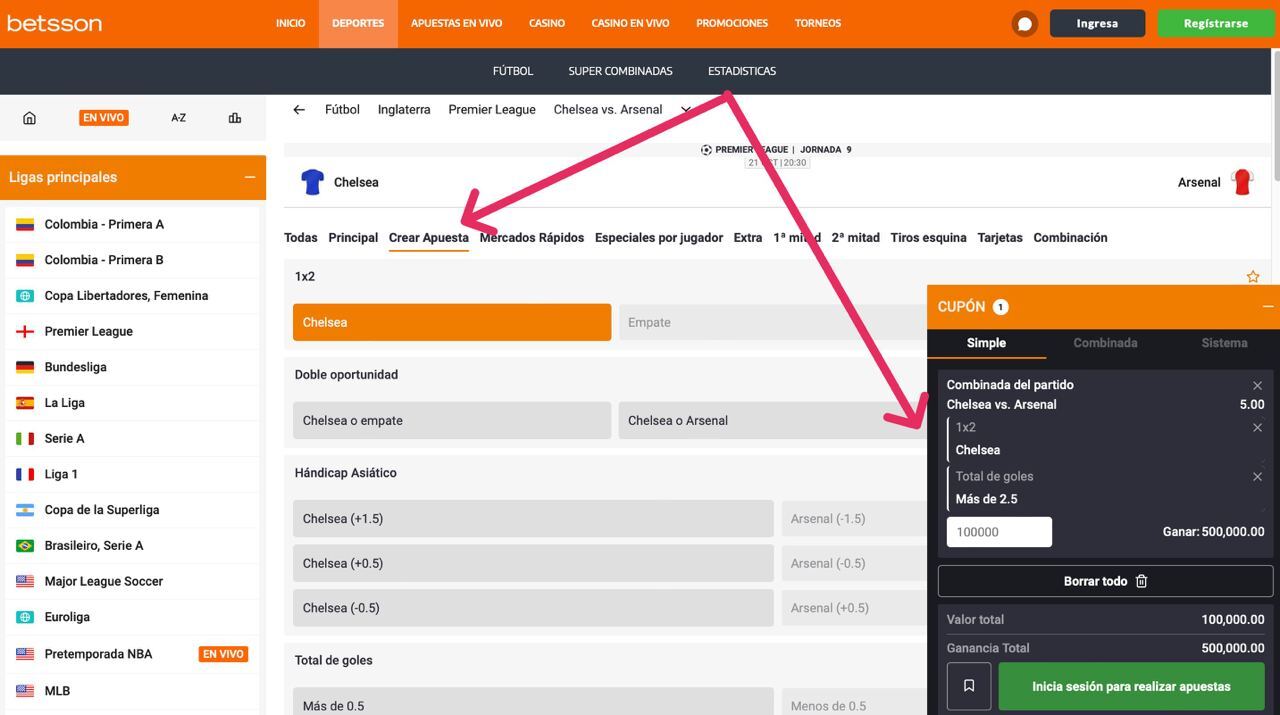
Task: Click the Ingresa login button
Action: (x=1097, y=23)
